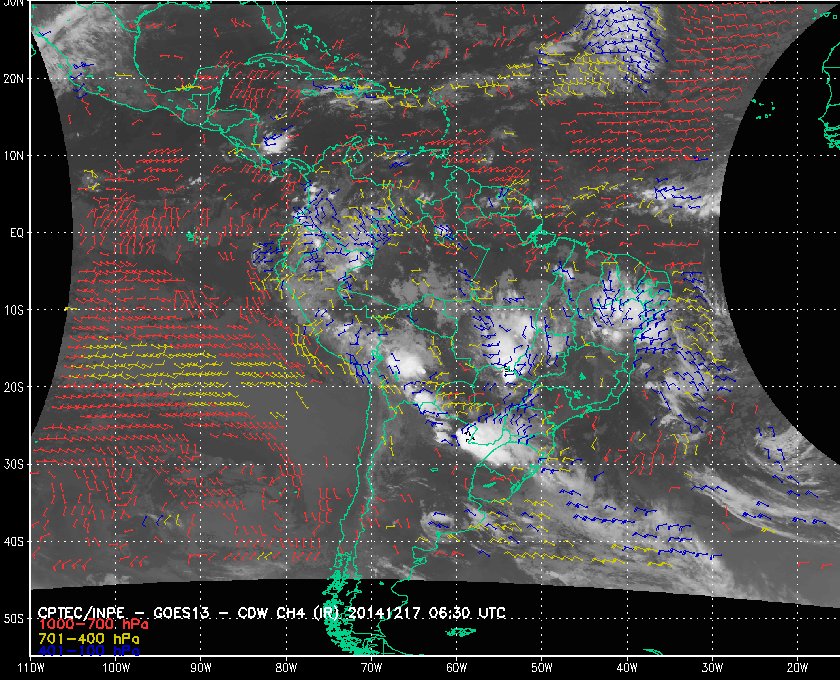Click the 10S latitude axis label
This screenshot has width=840, height=680.
(13, 310)
